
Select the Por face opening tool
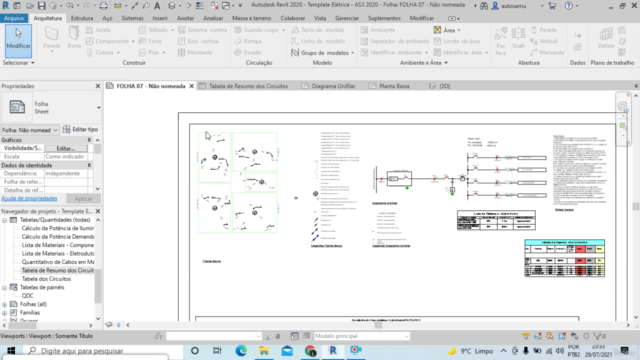point(501,41)
